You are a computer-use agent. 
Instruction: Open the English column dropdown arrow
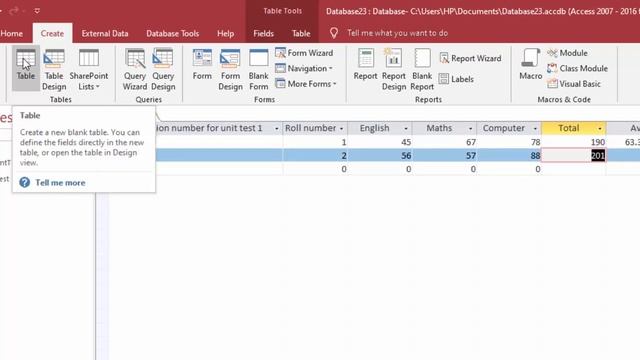point(406,129)
